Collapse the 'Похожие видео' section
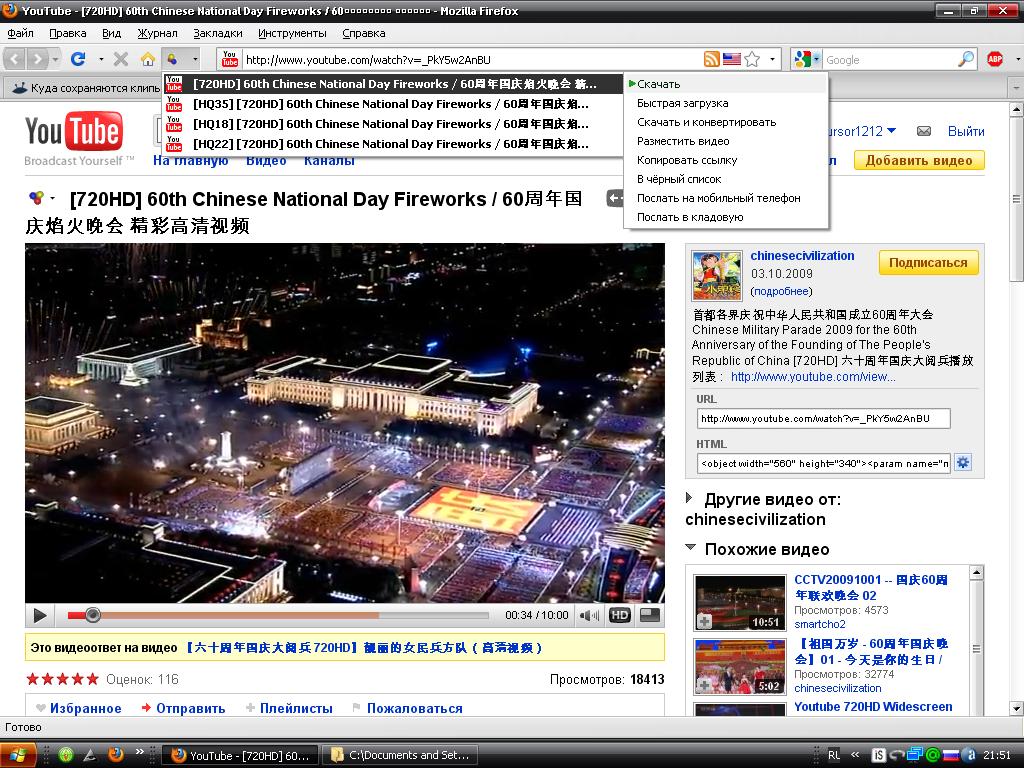1024x768 pixels. (x=690, y=548)
